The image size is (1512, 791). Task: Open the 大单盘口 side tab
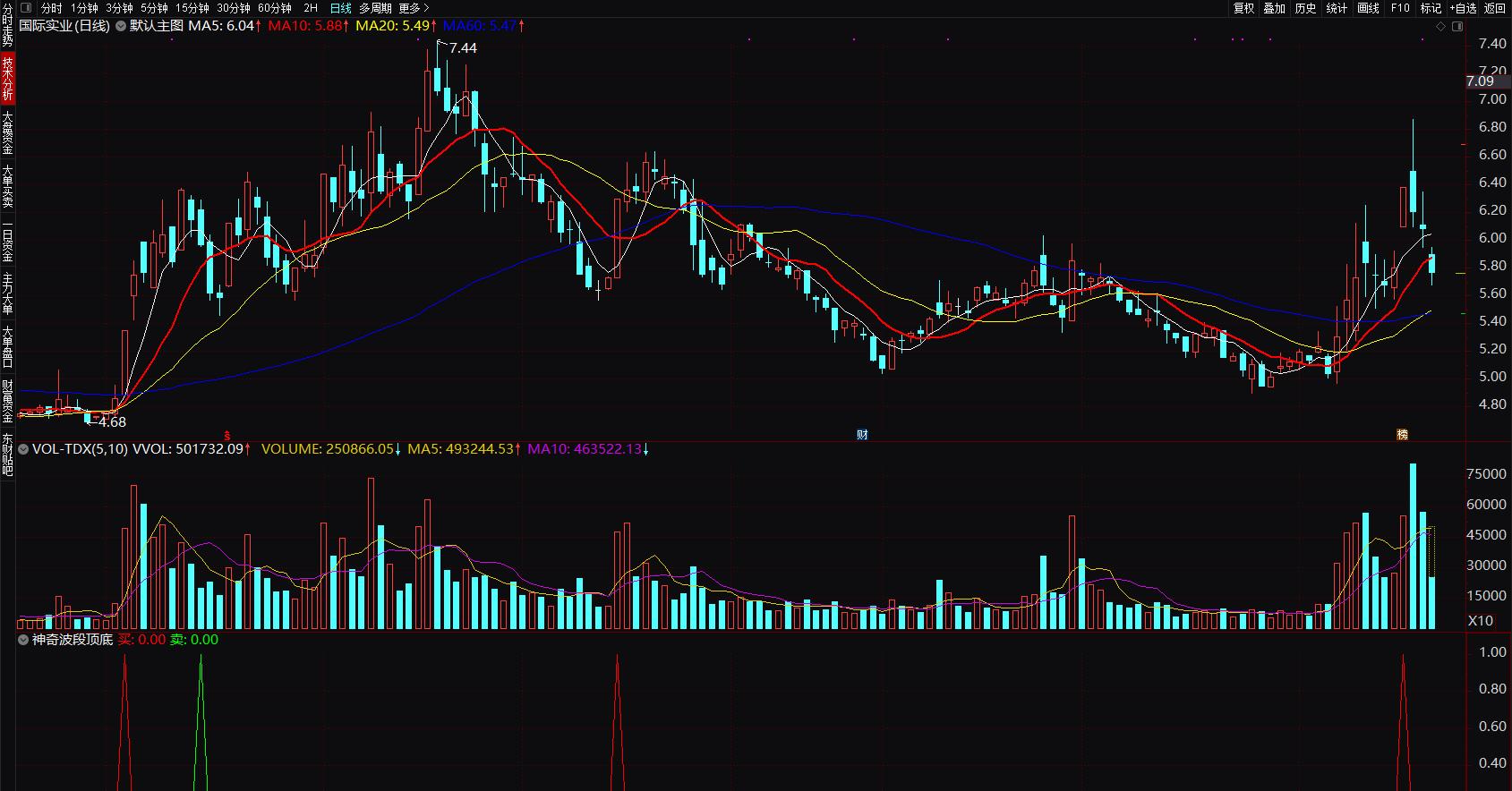tap(7, 347)
